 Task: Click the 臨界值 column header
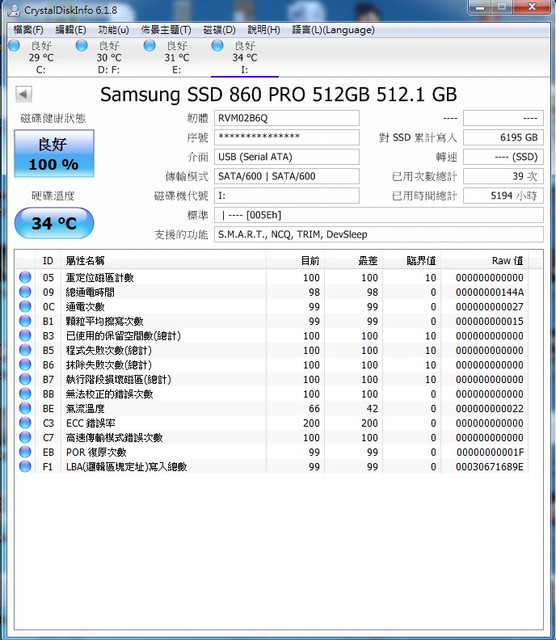click(411, 261)
